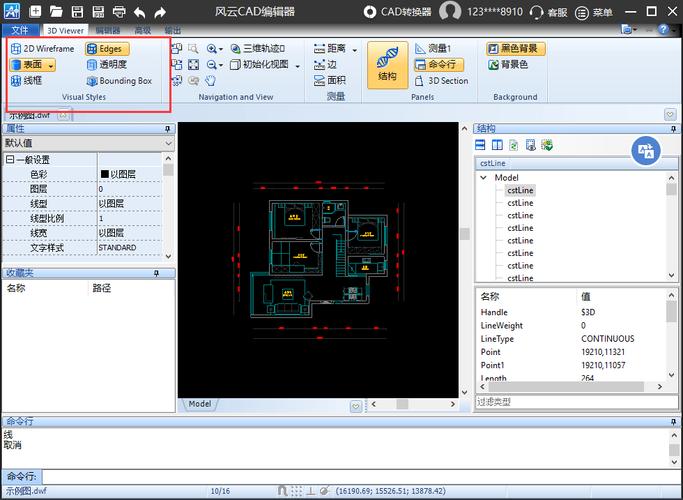Open the help question mark icon
Screen dimensions: 683x500
(x=663, y=30)
